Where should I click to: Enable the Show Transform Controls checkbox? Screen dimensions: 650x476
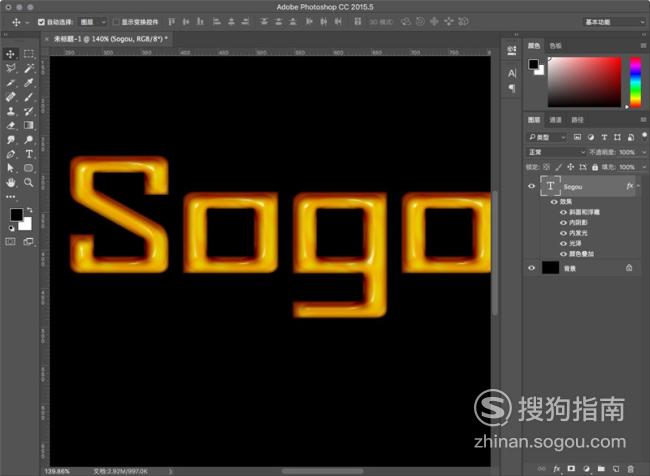[x=116, y=22]
